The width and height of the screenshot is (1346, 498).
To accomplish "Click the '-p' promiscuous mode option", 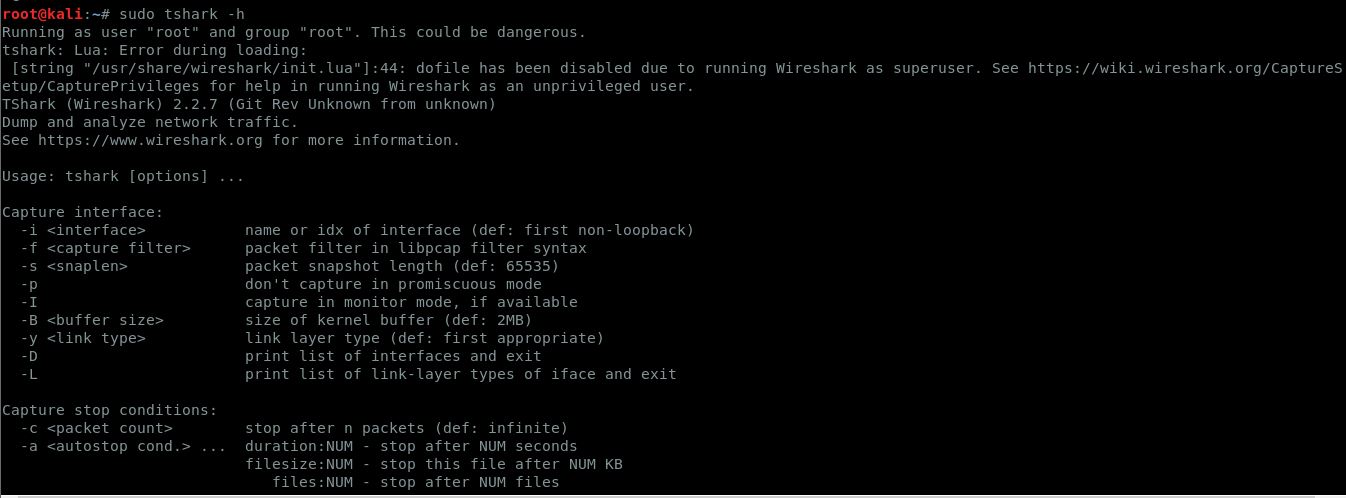I will 29,284.
